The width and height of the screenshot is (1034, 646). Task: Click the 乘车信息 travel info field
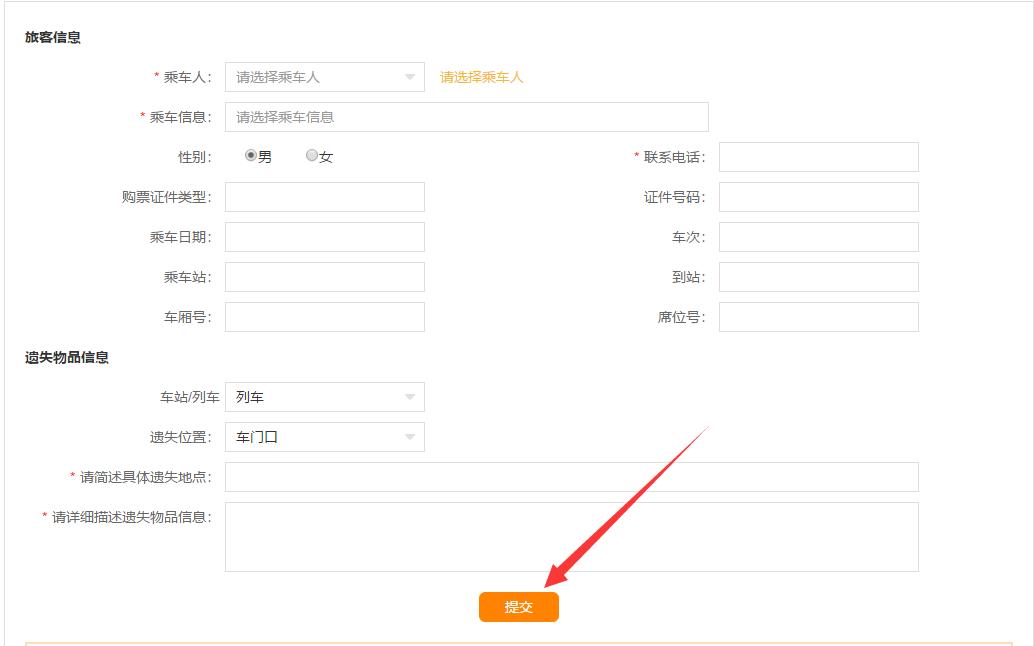468,116
